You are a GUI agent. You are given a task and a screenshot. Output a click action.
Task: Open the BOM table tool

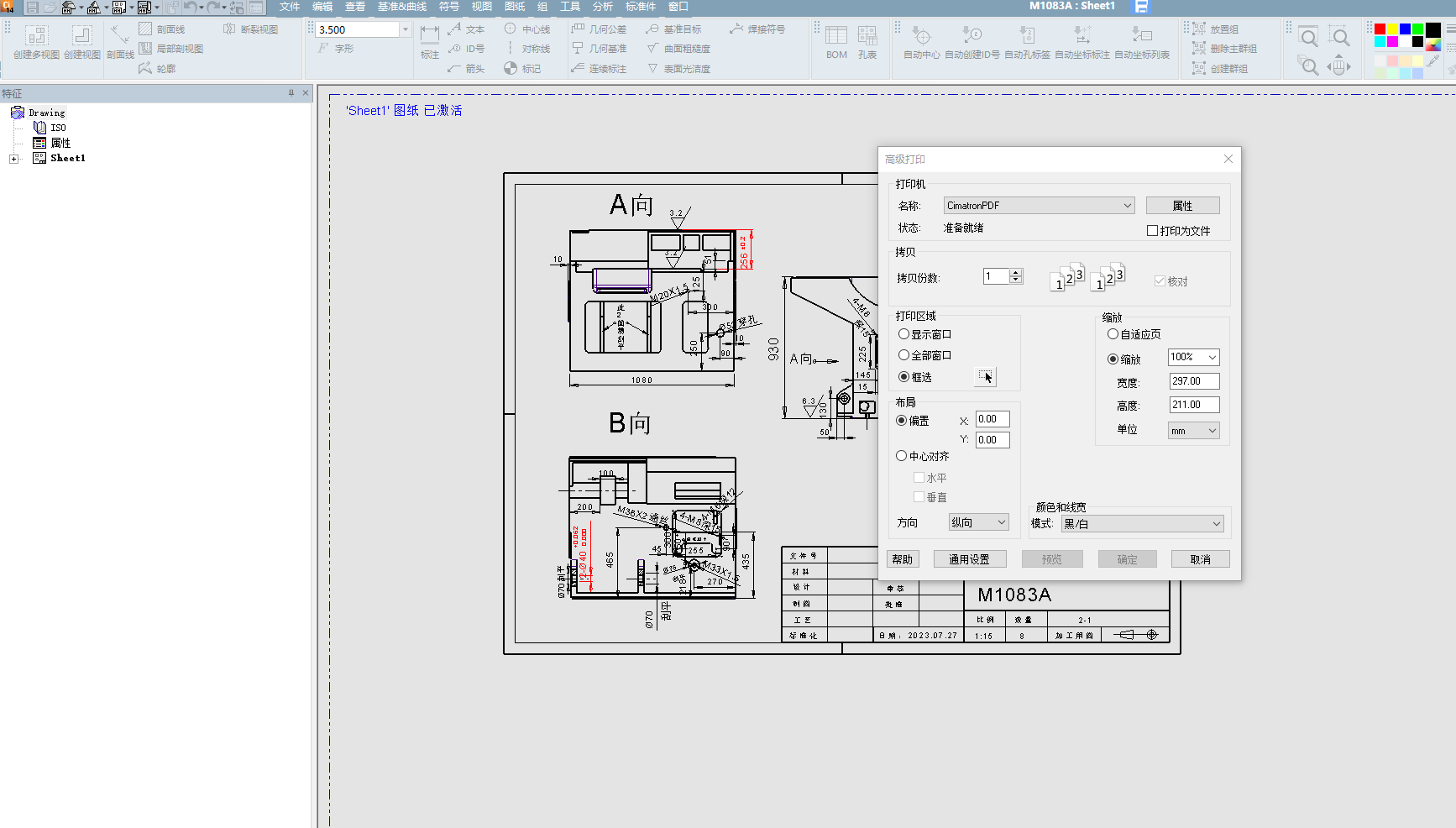click(x=836, y=41)
